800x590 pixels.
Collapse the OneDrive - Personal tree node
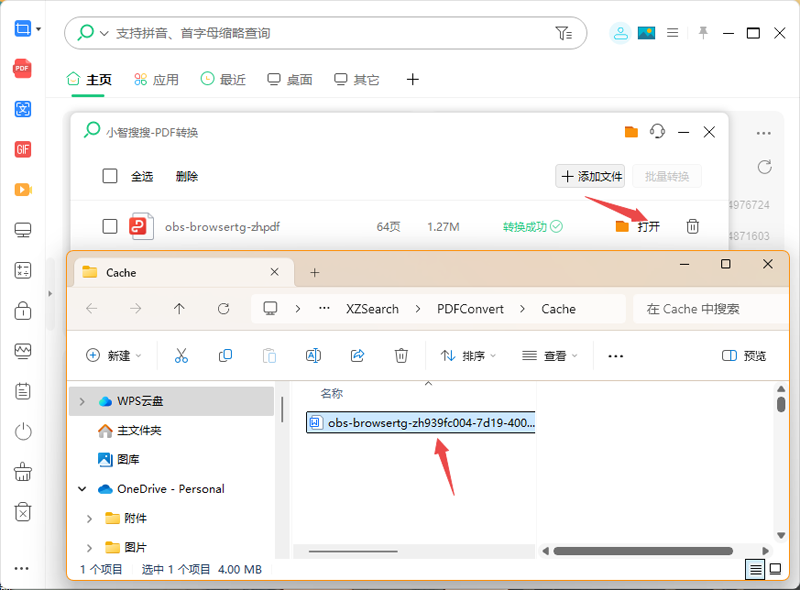tap(82, 489)
